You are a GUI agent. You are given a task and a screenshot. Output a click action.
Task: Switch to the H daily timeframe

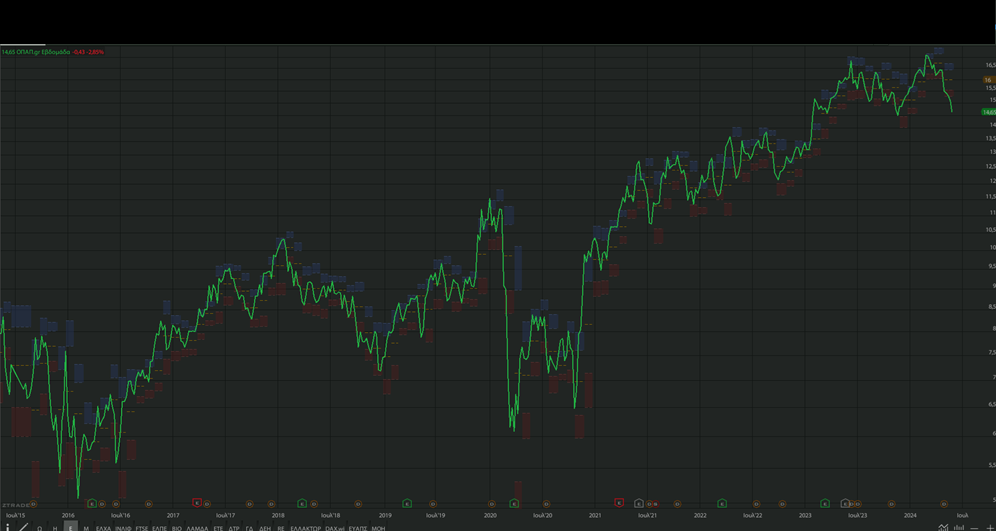tap(55, 528)
